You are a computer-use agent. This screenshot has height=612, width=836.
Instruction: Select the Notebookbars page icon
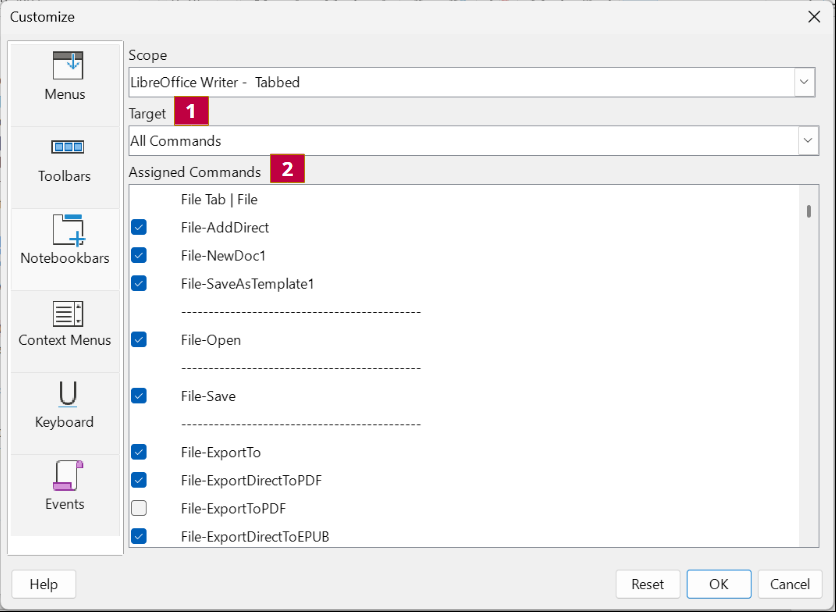pyautogui.click(x=68, y=230)
